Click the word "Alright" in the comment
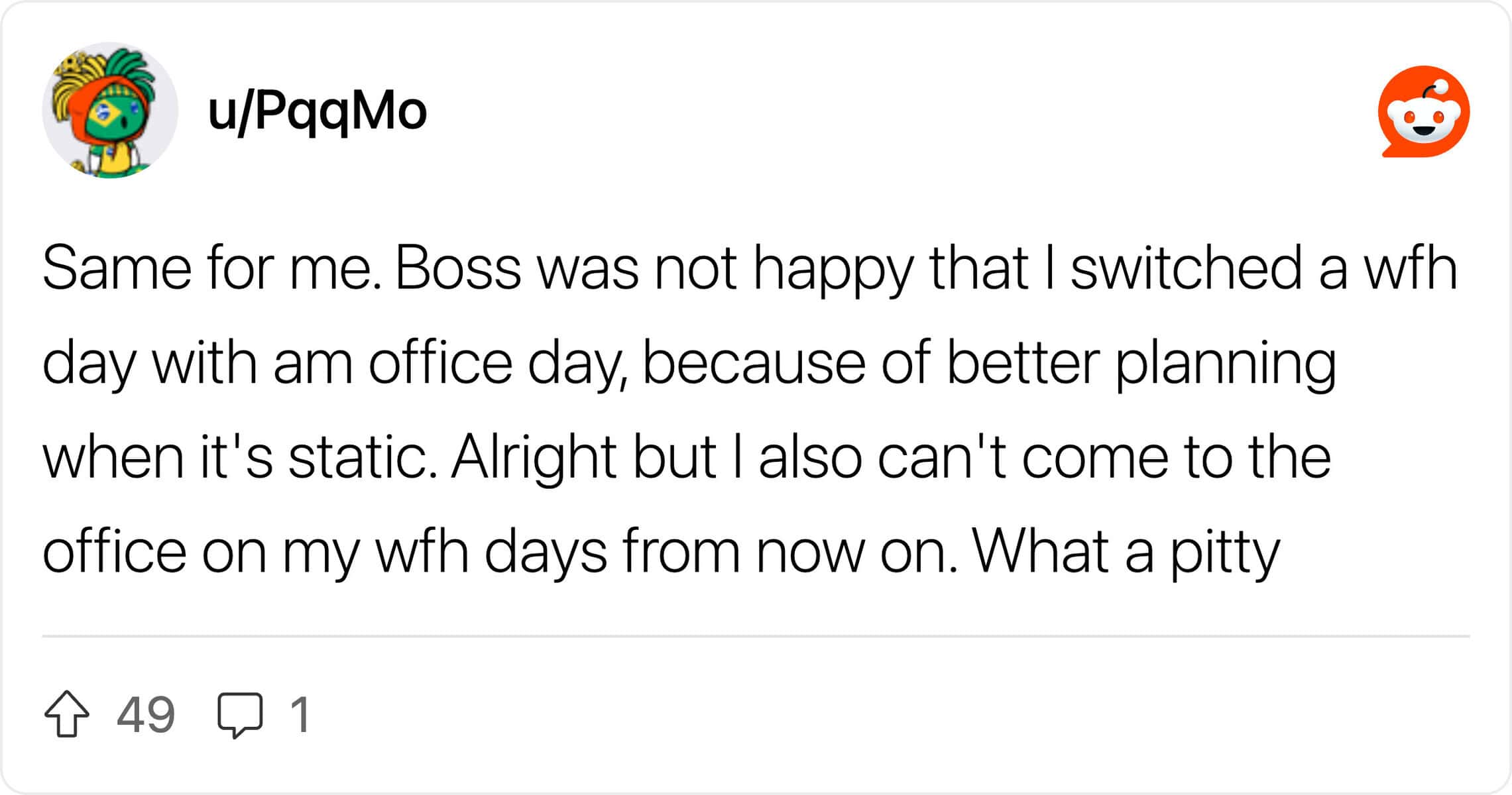This screenshot has width=1512, height=795. point(534,458)
